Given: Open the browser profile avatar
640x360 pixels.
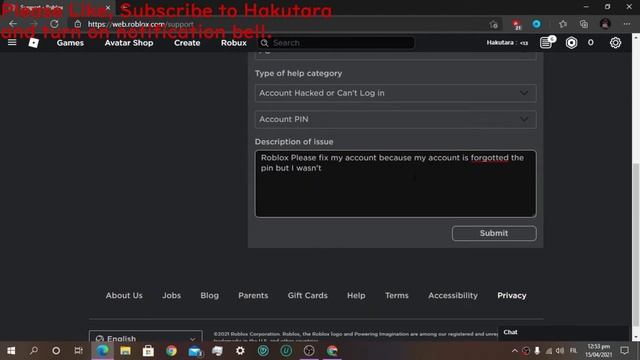Looking at the screenshot, I should pyautogui.click(x=605, y=24).
